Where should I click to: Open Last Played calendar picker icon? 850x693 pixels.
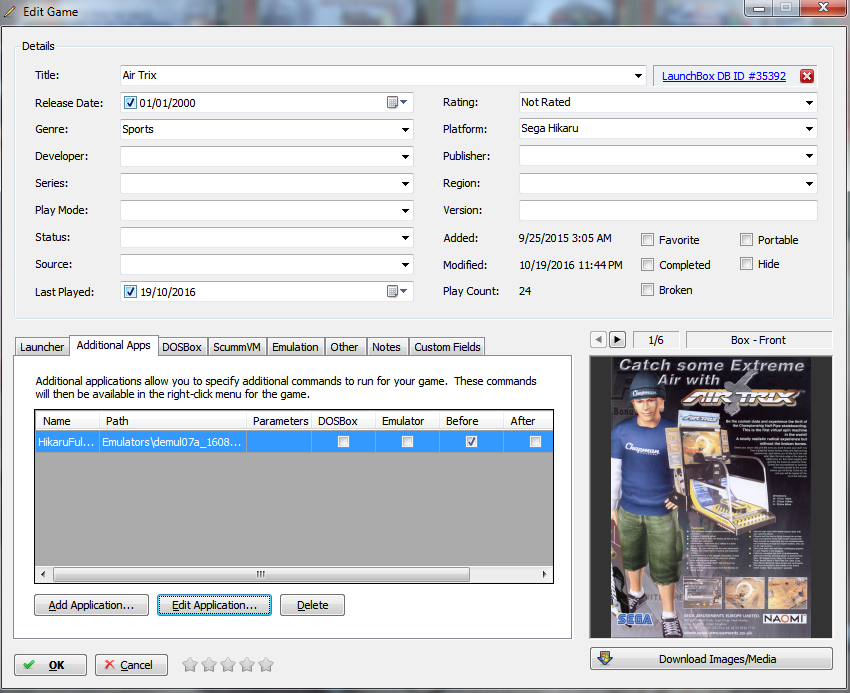(x=397, y=291)
